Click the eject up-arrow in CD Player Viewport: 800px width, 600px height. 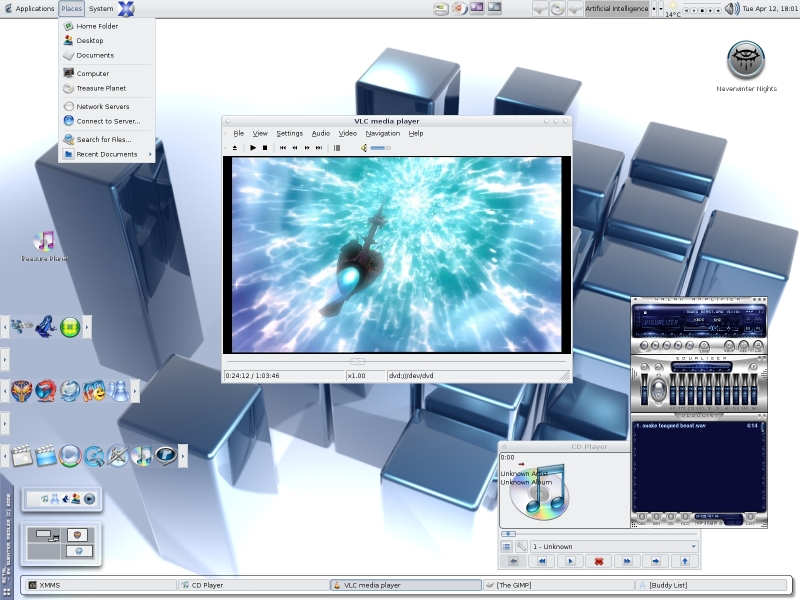(x=685, y=561)
